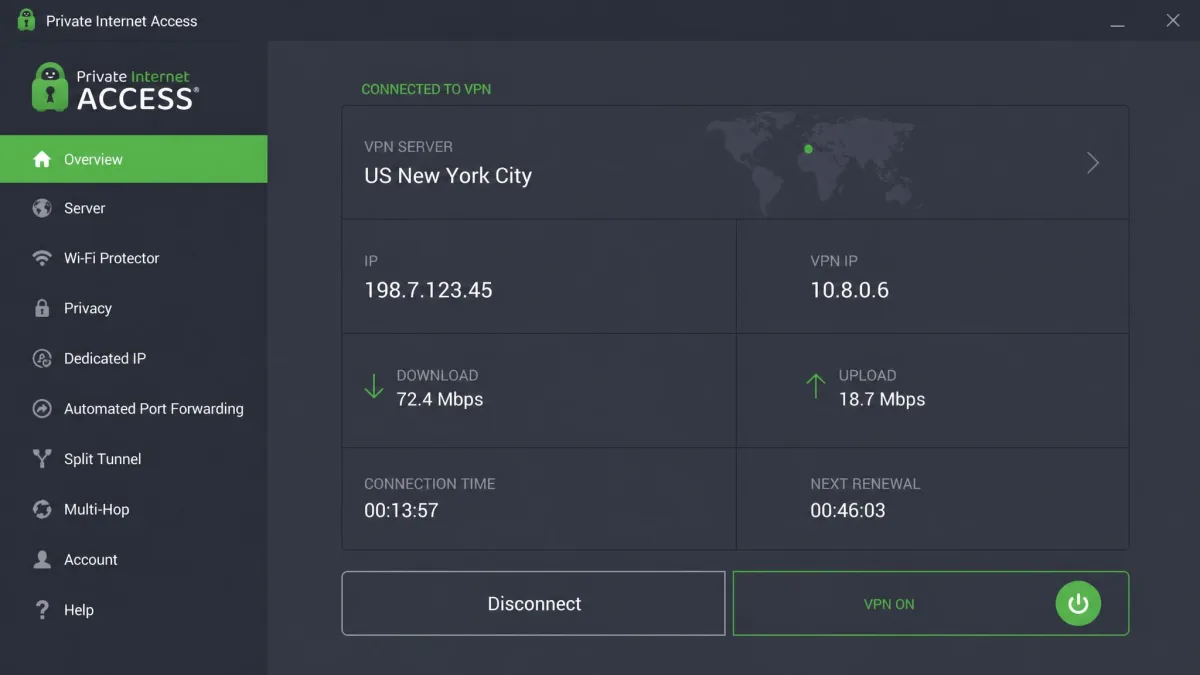This screenshot has height=675, width=1200.
Task: Click the Private Internet Access sidebar logo
Action: pyautogui.click(x=115, y=87)
